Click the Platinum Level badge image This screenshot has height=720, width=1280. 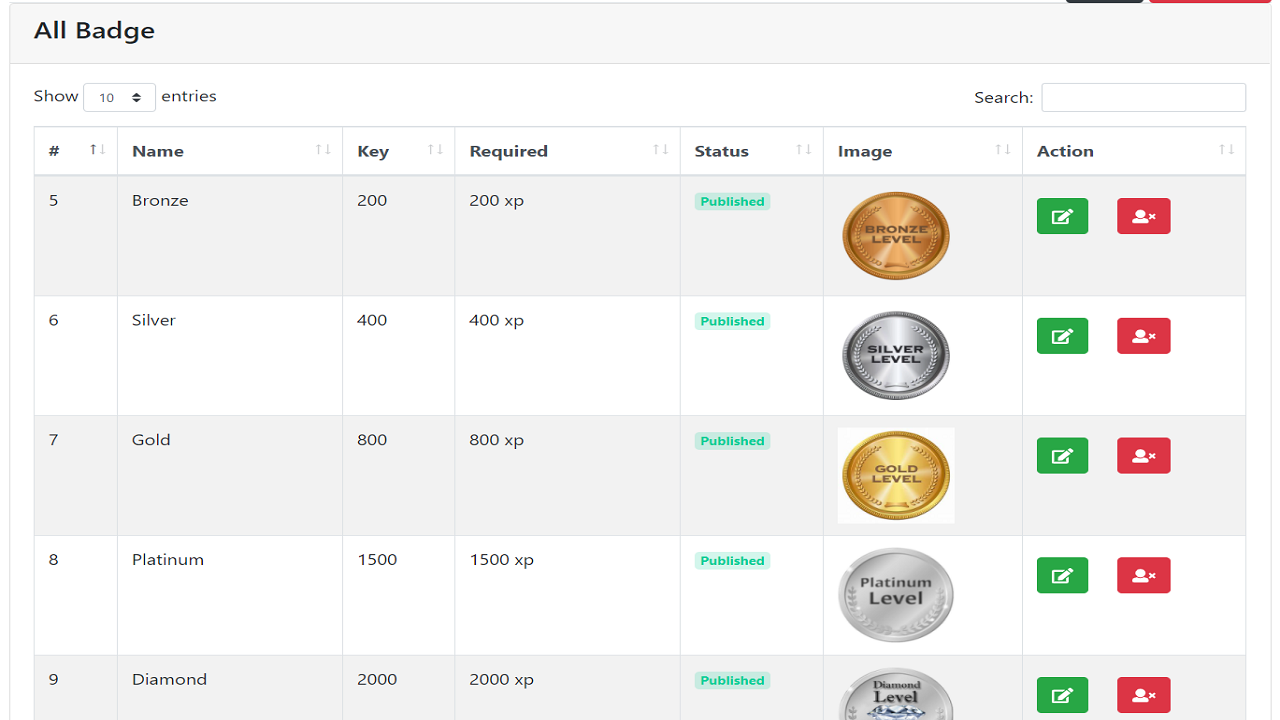point(895,595)
